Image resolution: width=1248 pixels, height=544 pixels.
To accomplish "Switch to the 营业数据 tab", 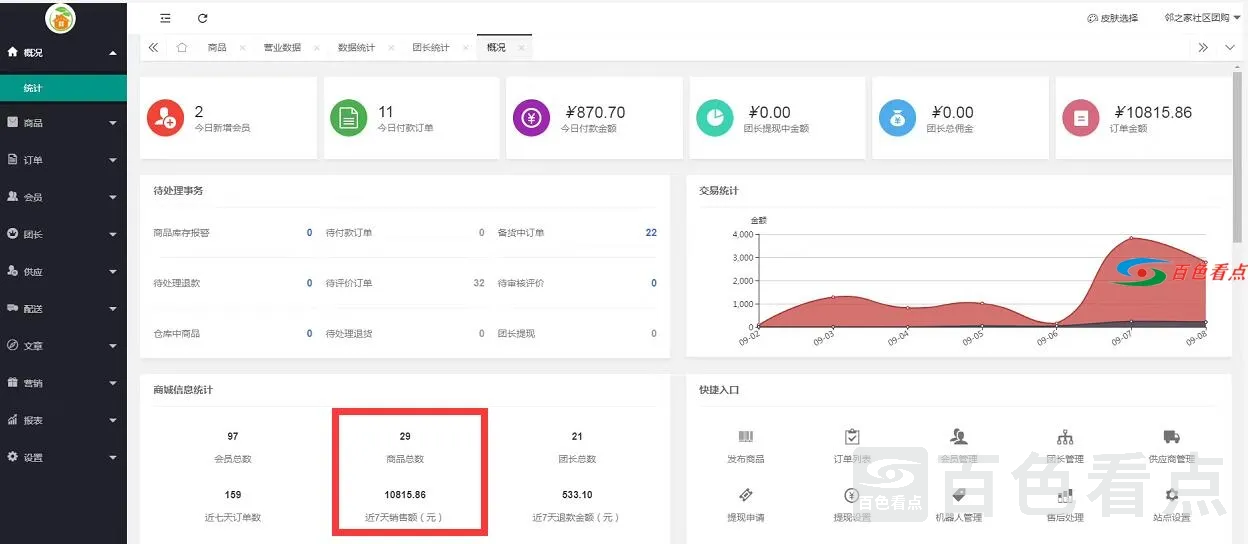I will 282,47.
